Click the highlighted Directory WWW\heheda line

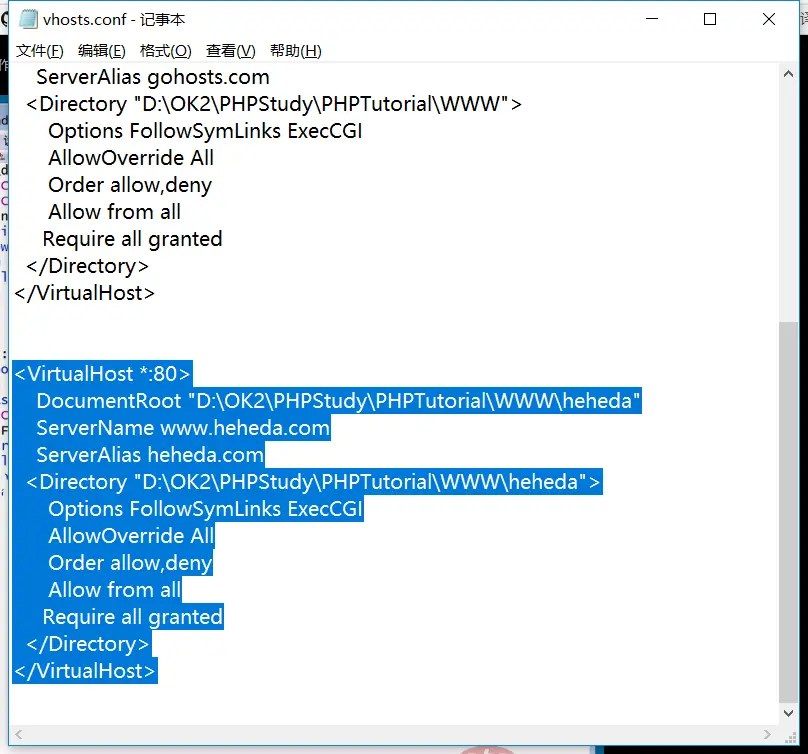tap(313, 482)
